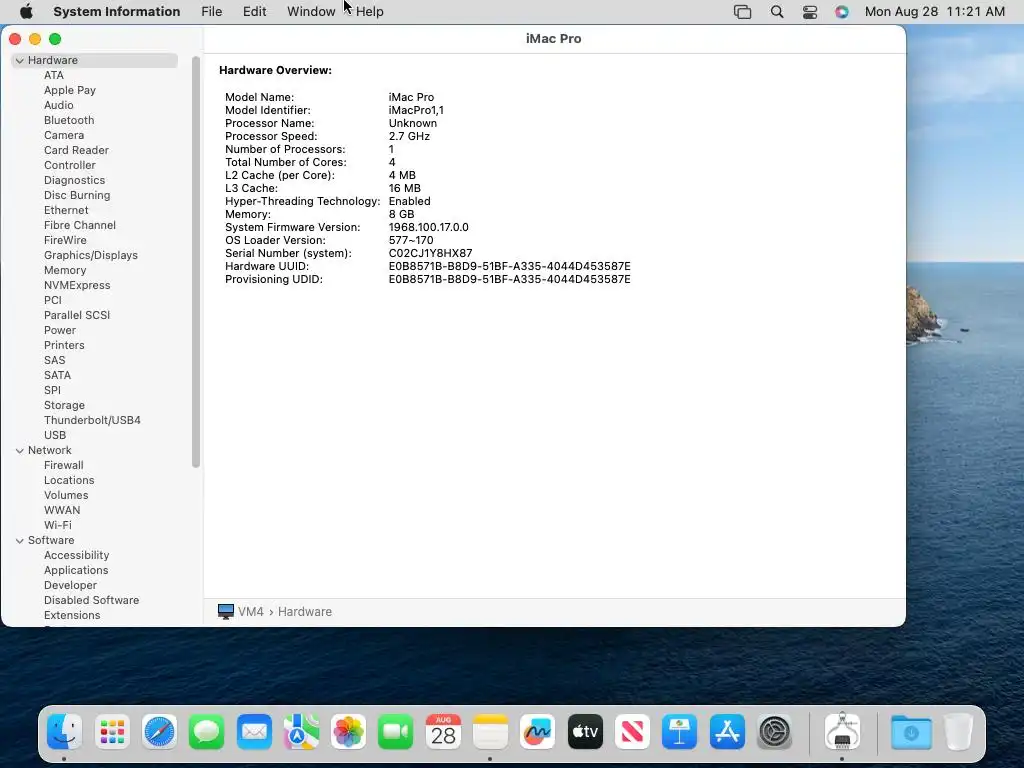
Task: Open the Help menu
Action: tap(370, 12)
